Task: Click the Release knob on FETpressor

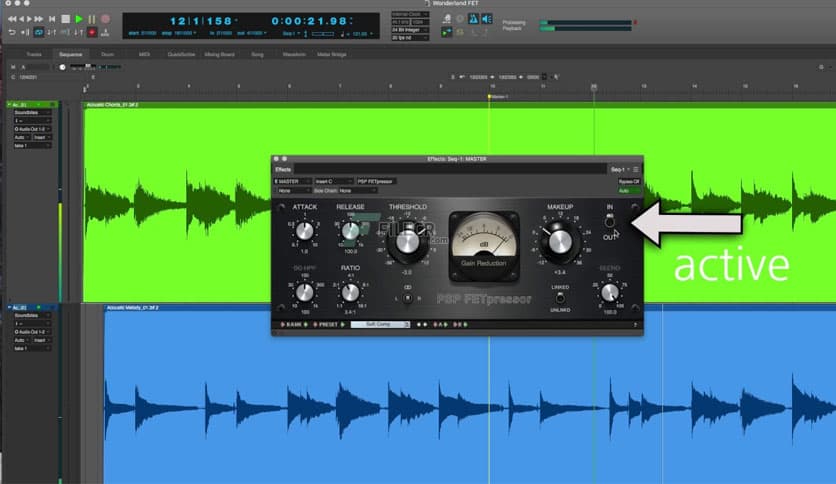Action: click(350, 231)
